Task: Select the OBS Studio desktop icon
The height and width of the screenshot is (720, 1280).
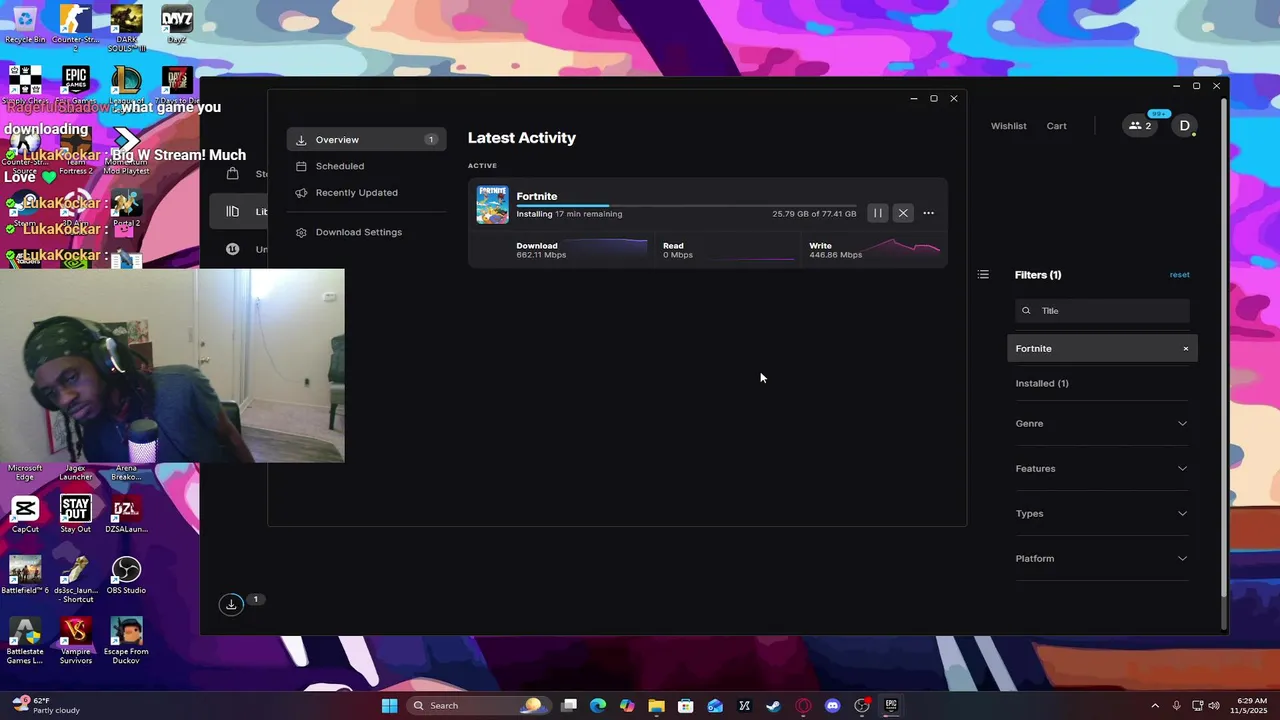Action: (126, 574)
